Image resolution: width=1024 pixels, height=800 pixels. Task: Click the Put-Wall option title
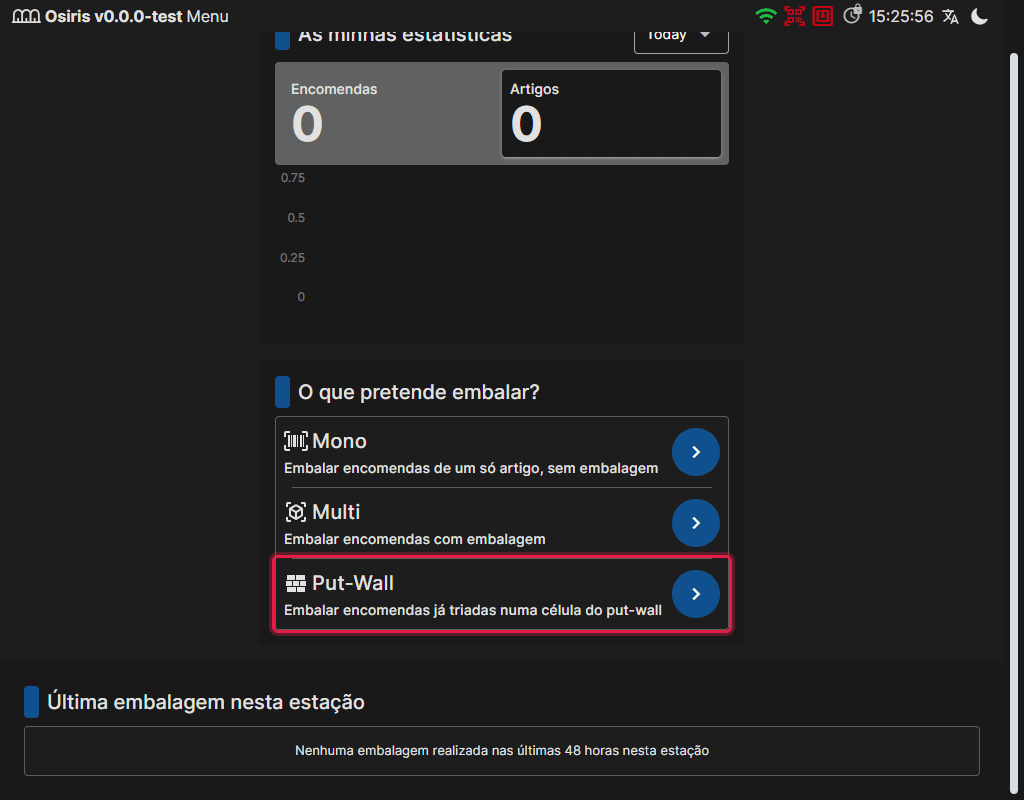353,583
